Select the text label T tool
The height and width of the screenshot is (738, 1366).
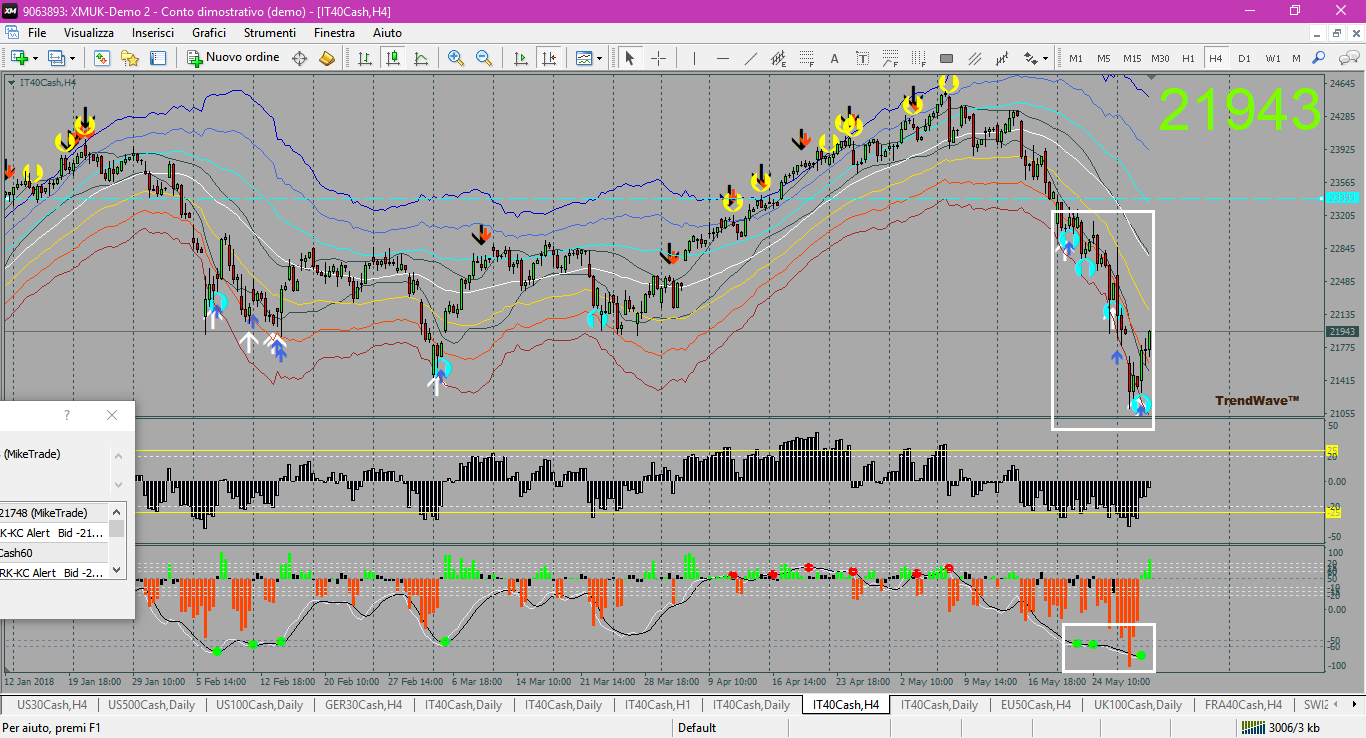click(863, 58)
